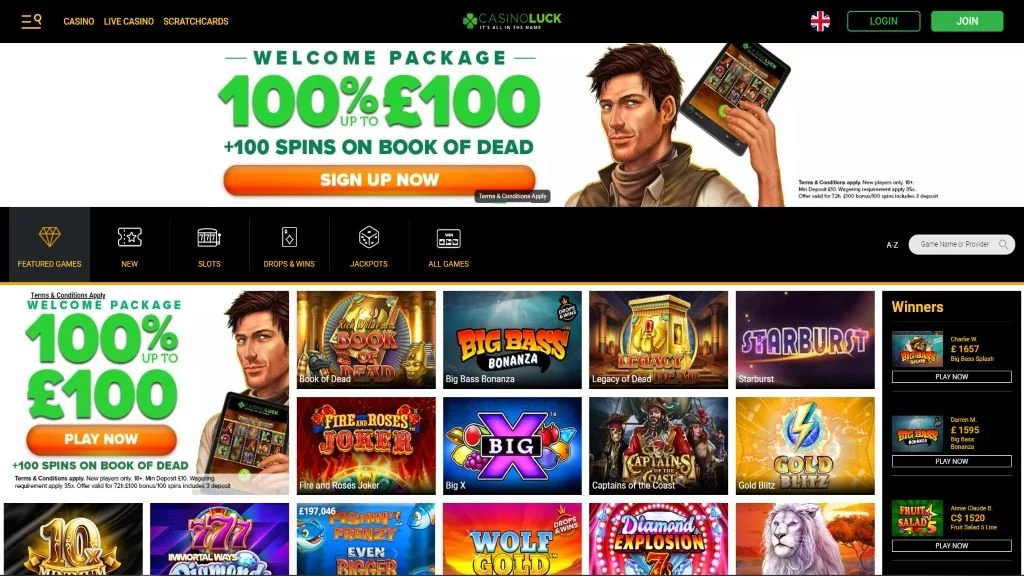This screenshot has width=1024, height=576.
Task: Click Play Now under Charlie W. winner
Action: tap(952, 377)
